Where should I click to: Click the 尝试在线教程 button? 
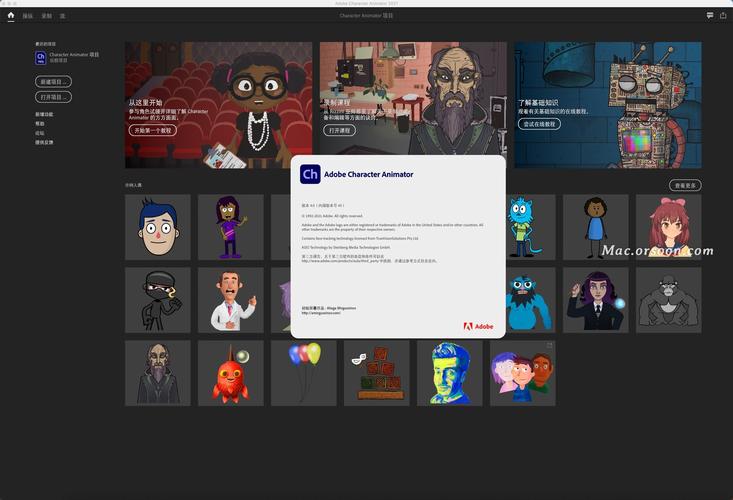click(539, 124)
